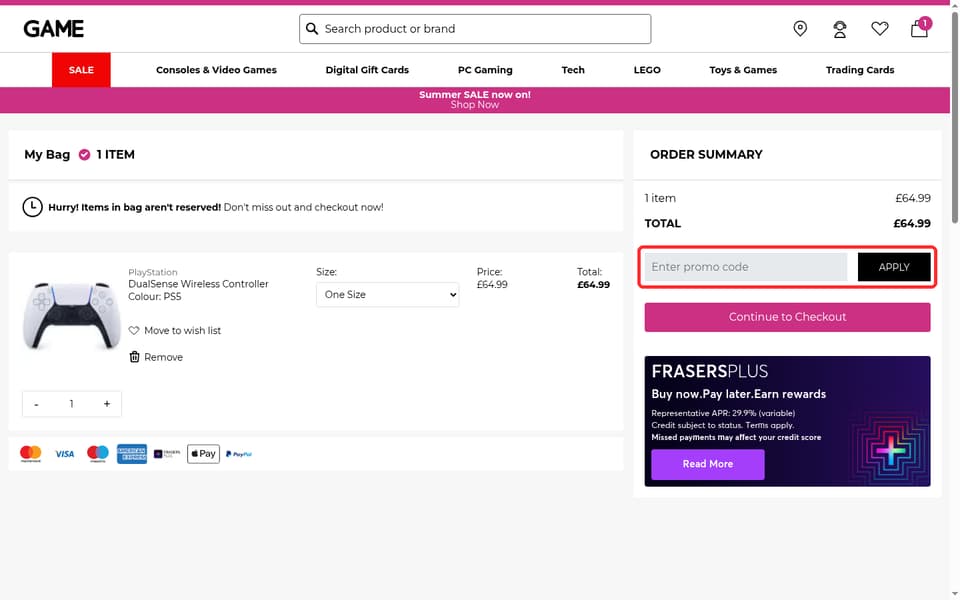This screenshot has height=600, width=960.
Task: Open Digital Gift Cards menu
Action: click(367, 70)
